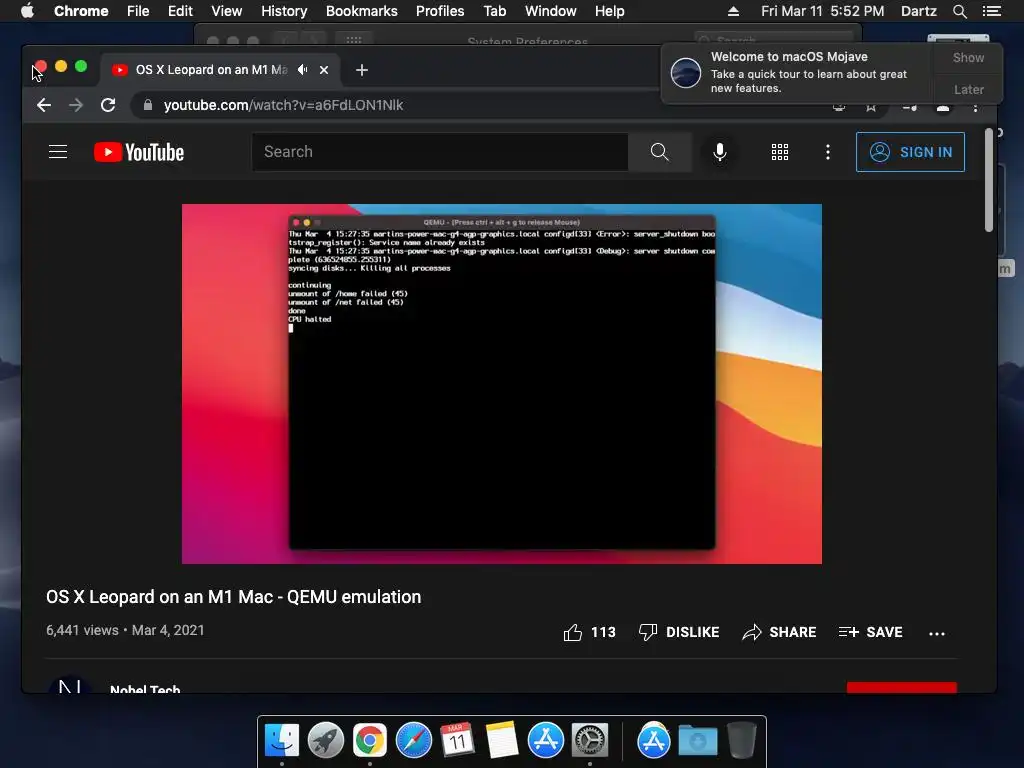Open Safari from the Dock
Viewport: 1024px width, 768px height.
tap(414, 741)
